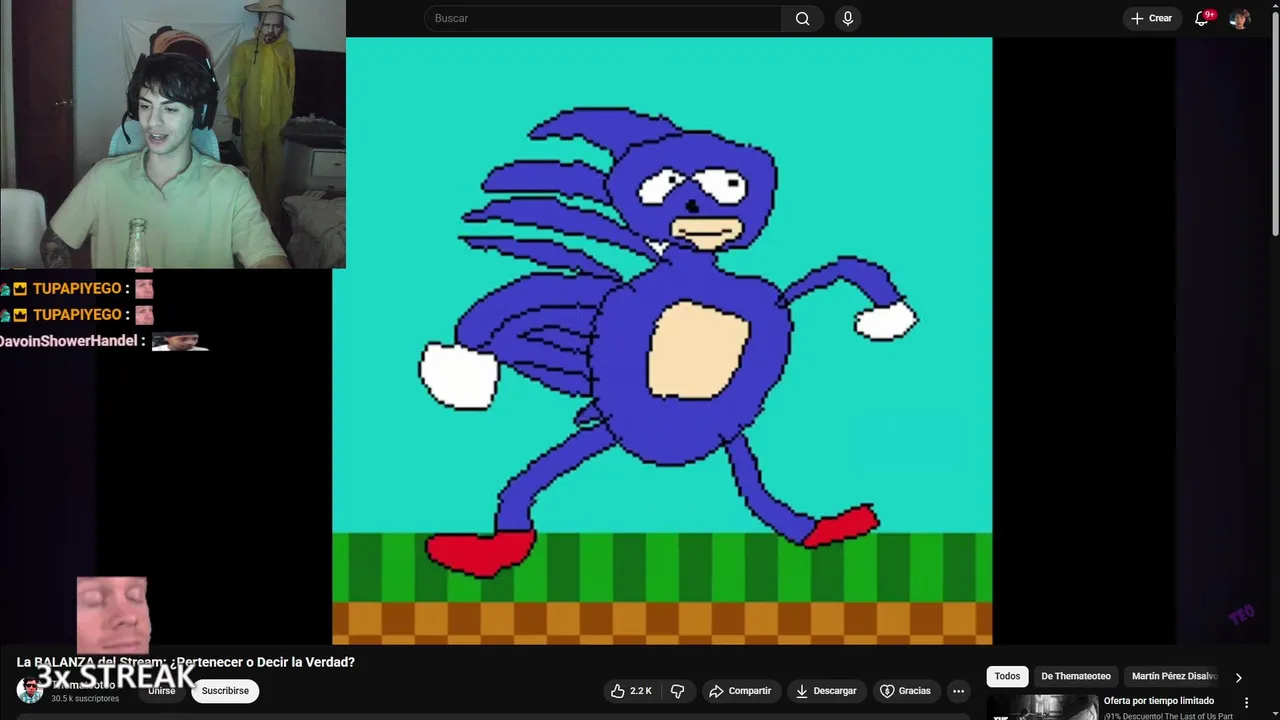Click into the Buscar search field
The image size is (1280, 720).
pos(603,18)
